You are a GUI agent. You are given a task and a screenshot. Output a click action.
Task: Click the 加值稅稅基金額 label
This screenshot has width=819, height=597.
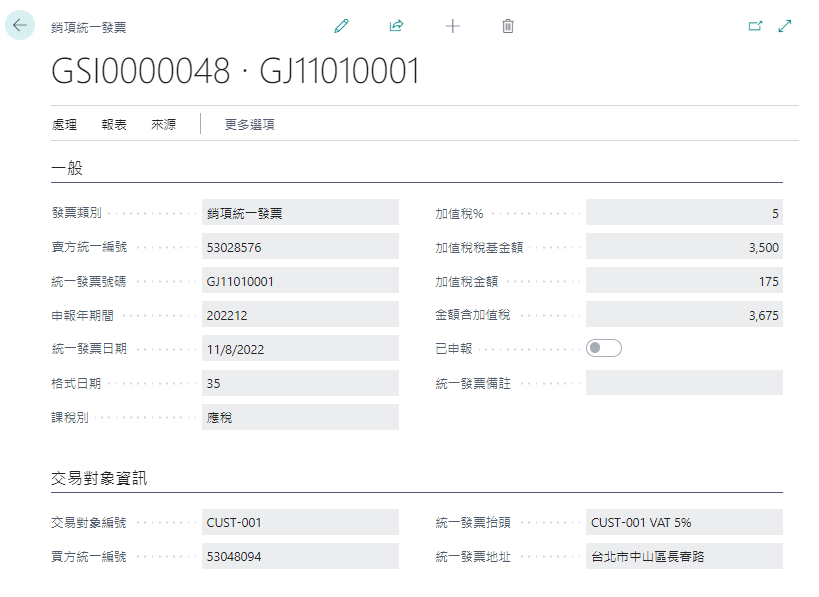point(479,247)
